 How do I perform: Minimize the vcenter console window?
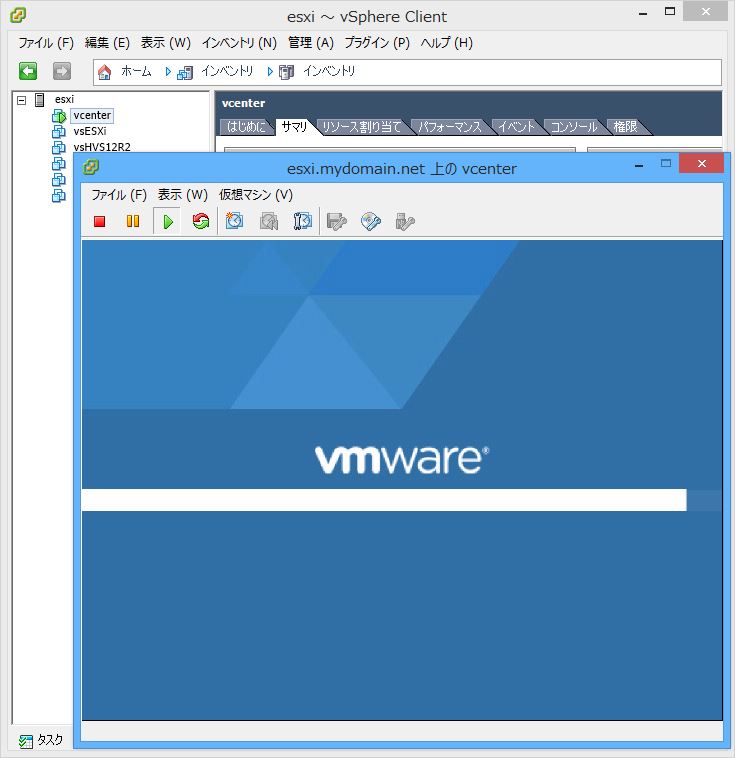639,165
